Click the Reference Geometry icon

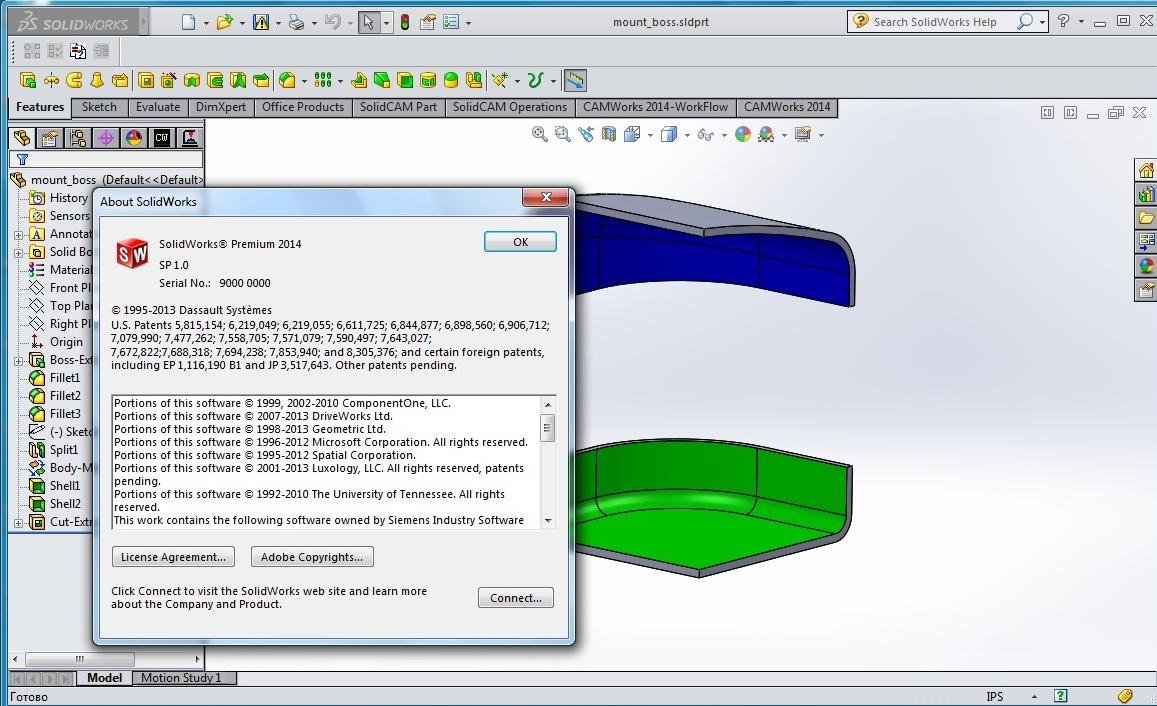click(x=500, y=80)
